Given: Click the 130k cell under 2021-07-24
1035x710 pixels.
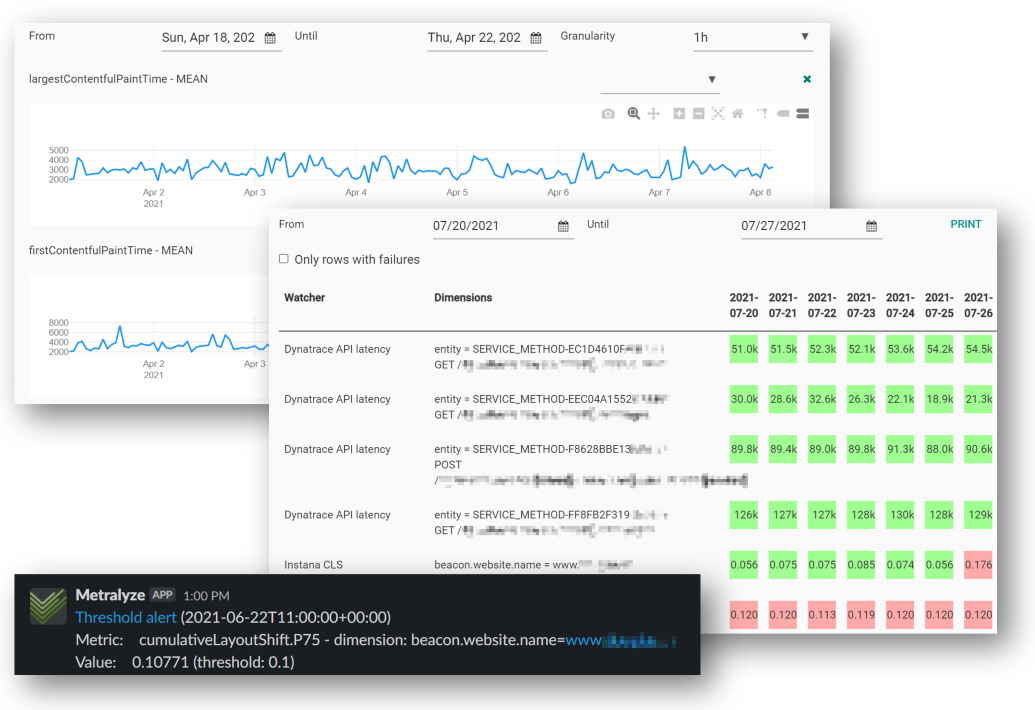Looking at the screenshot, I should [900, 515].
